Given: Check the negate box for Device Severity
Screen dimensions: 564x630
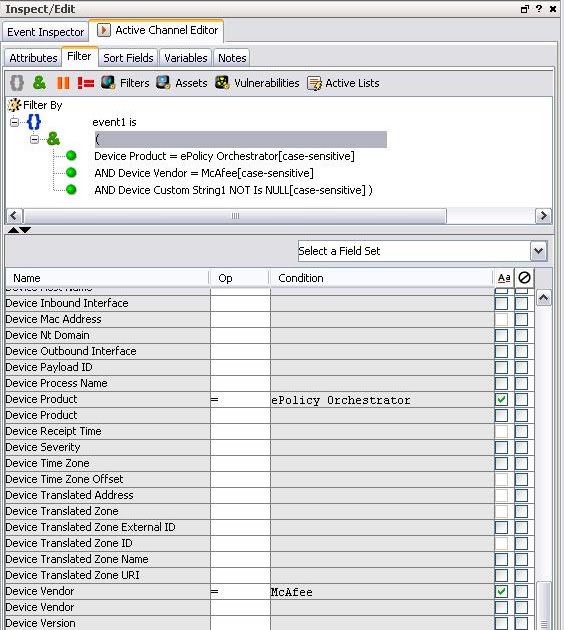Looking at the screenshot, I should tap(521, 448).
